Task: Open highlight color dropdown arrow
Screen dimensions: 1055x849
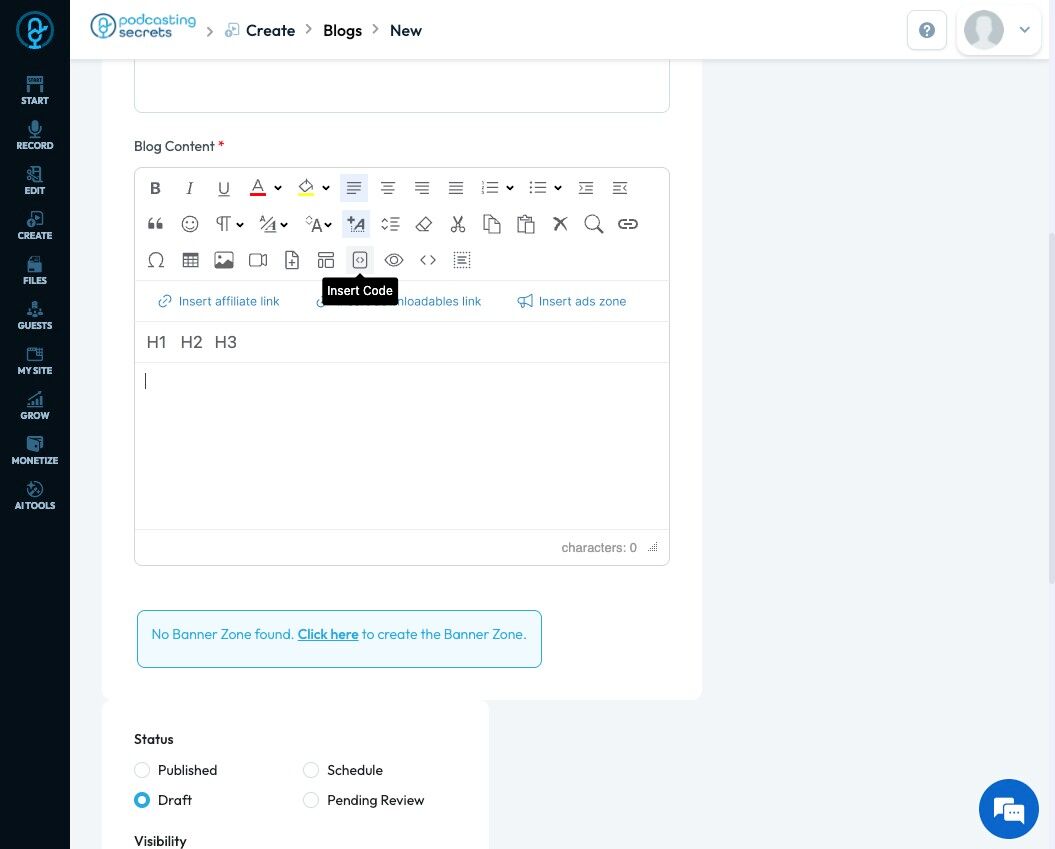Action: pyautogui.click(x=326, y=188)
